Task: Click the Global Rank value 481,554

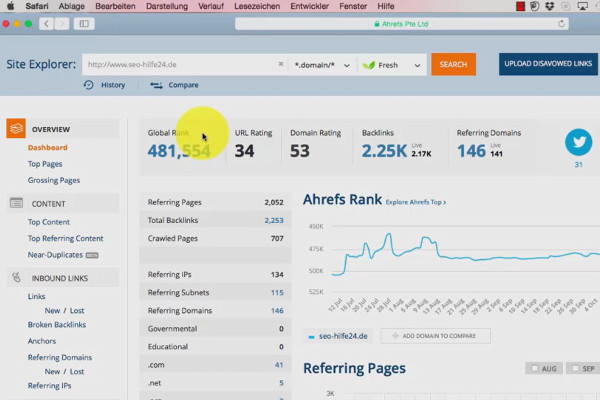Action: tap(179, 151)
